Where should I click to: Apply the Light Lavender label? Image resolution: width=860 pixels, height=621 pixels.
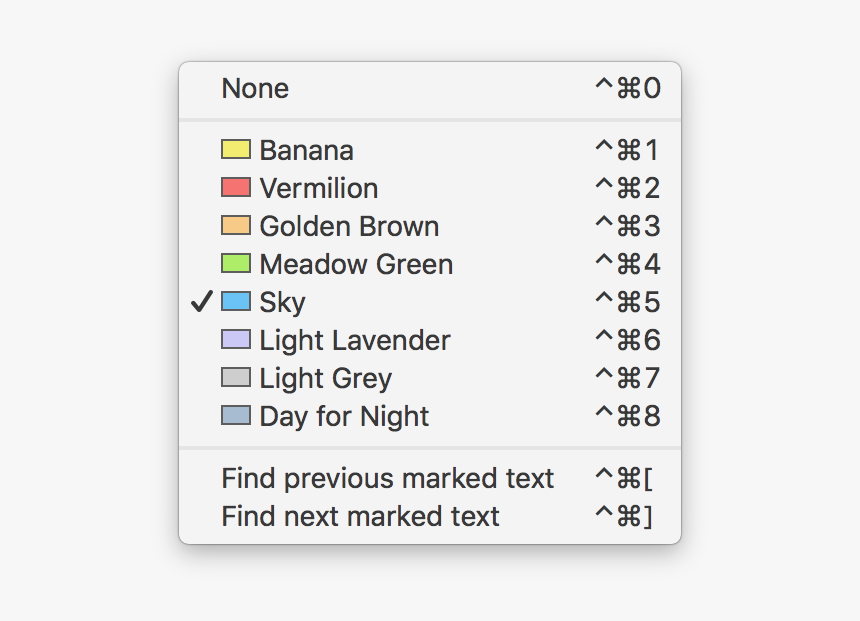tap(355, 341)
